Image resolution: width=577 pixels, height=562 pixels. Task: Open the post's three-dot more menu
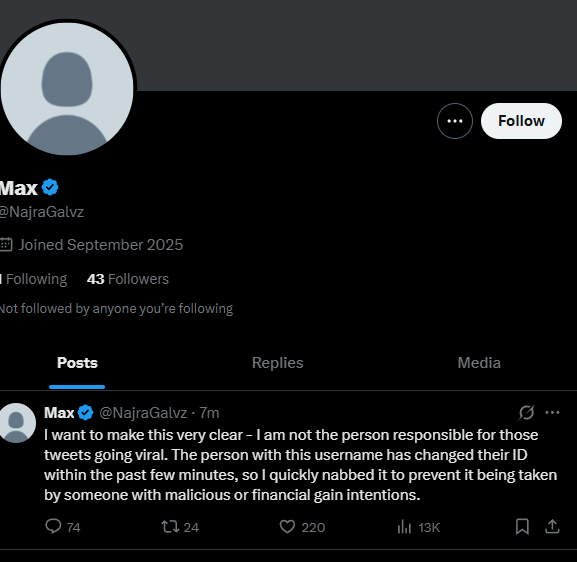point(552,413)
